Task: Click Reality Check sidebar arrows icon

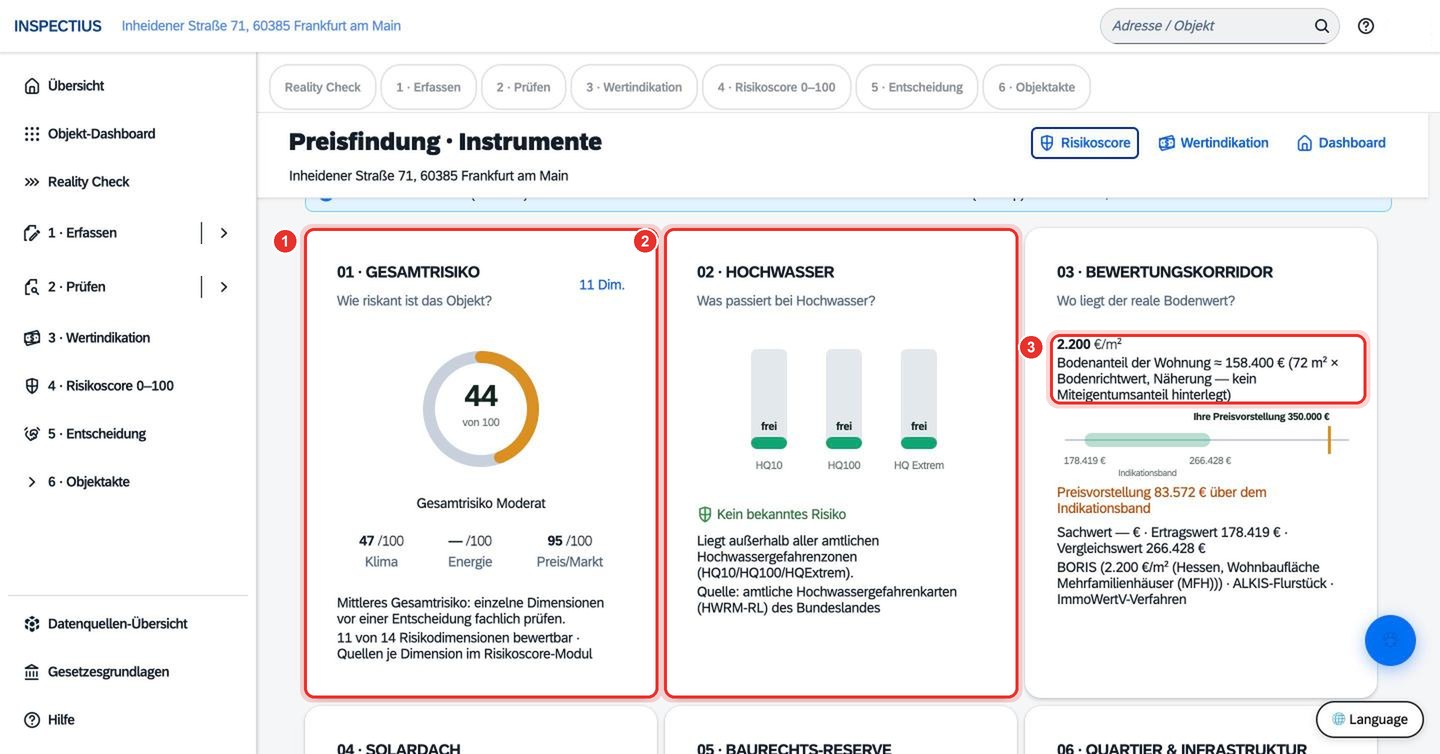Action: coord(32,182)
